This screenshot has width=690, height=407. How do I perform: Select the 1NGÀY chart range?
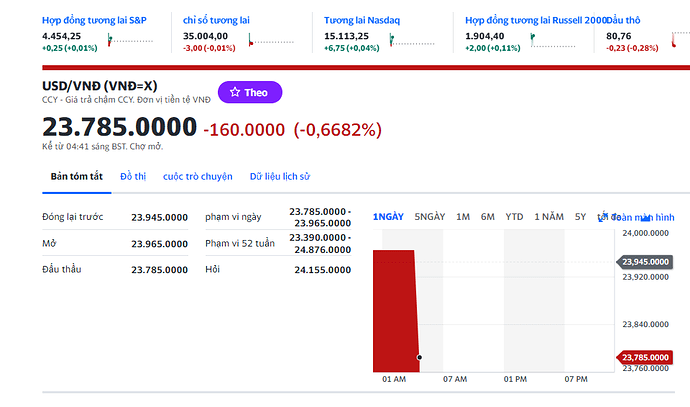[x=388, y=217]
